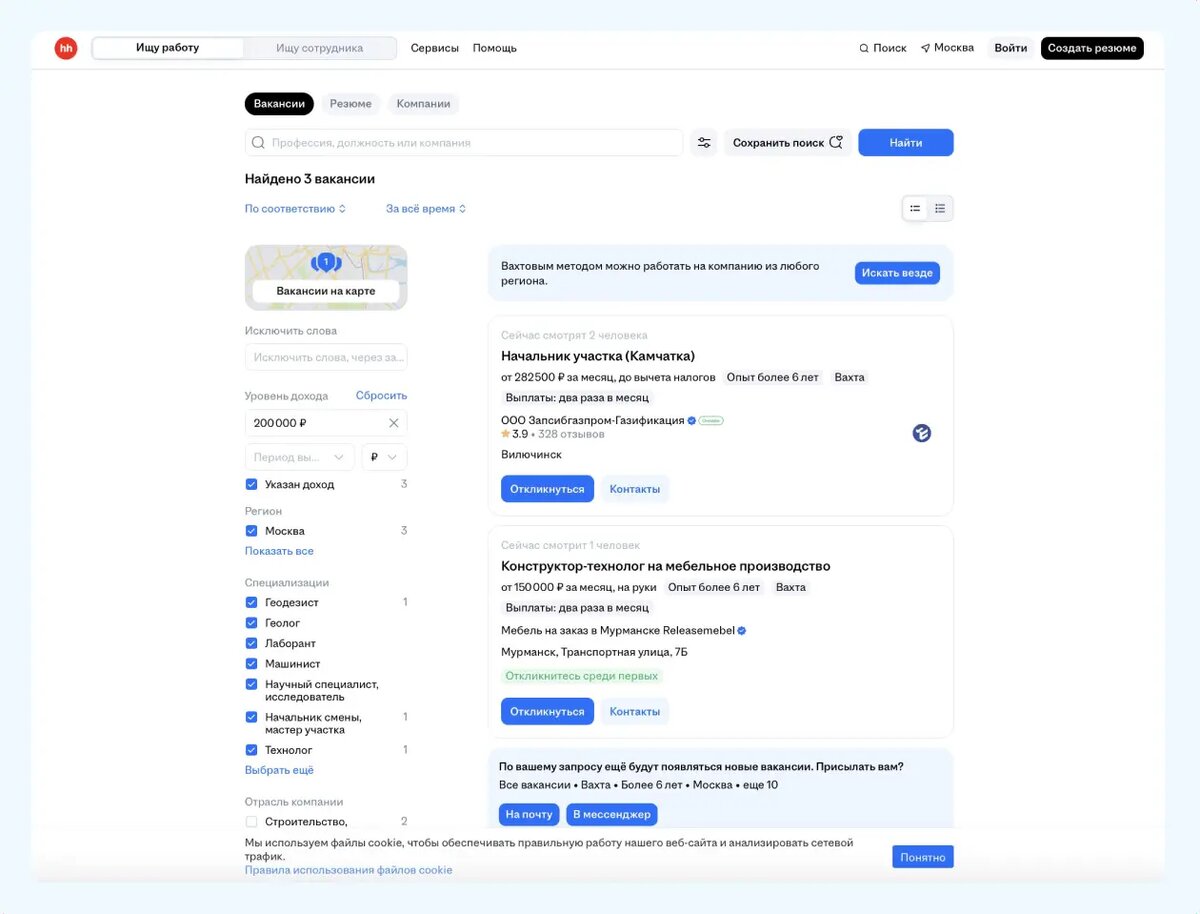Click the employer logo on the Камчатка vacancy
The width and height of the screenshot is (1200, 914).
tap(921, 433)
